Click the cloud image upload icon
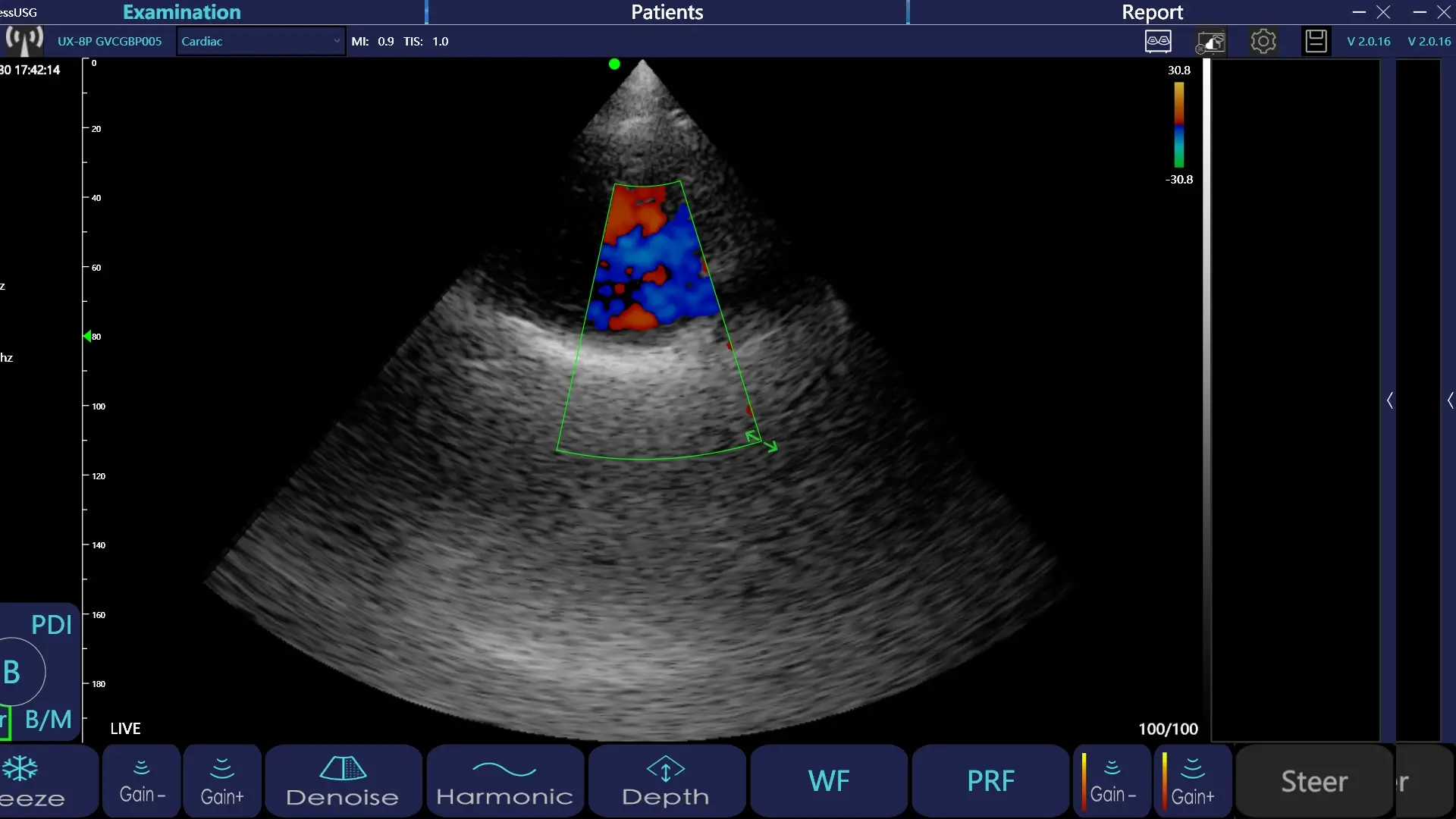1456x819 pixels. tap(1211, 42)
